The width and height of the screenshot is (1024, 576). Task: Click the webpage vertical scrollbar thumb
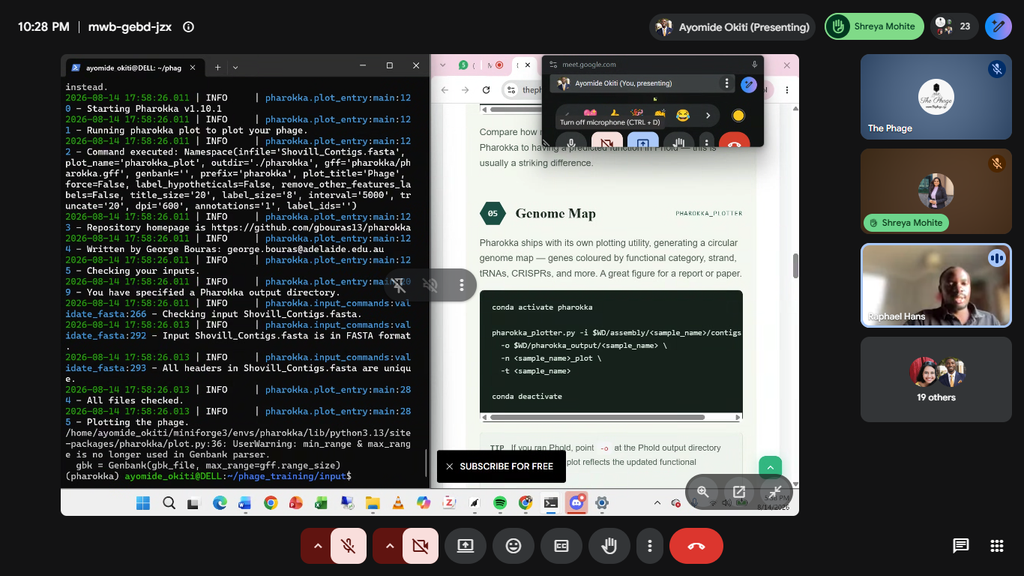pyautogui.click(x=795, y=266)
